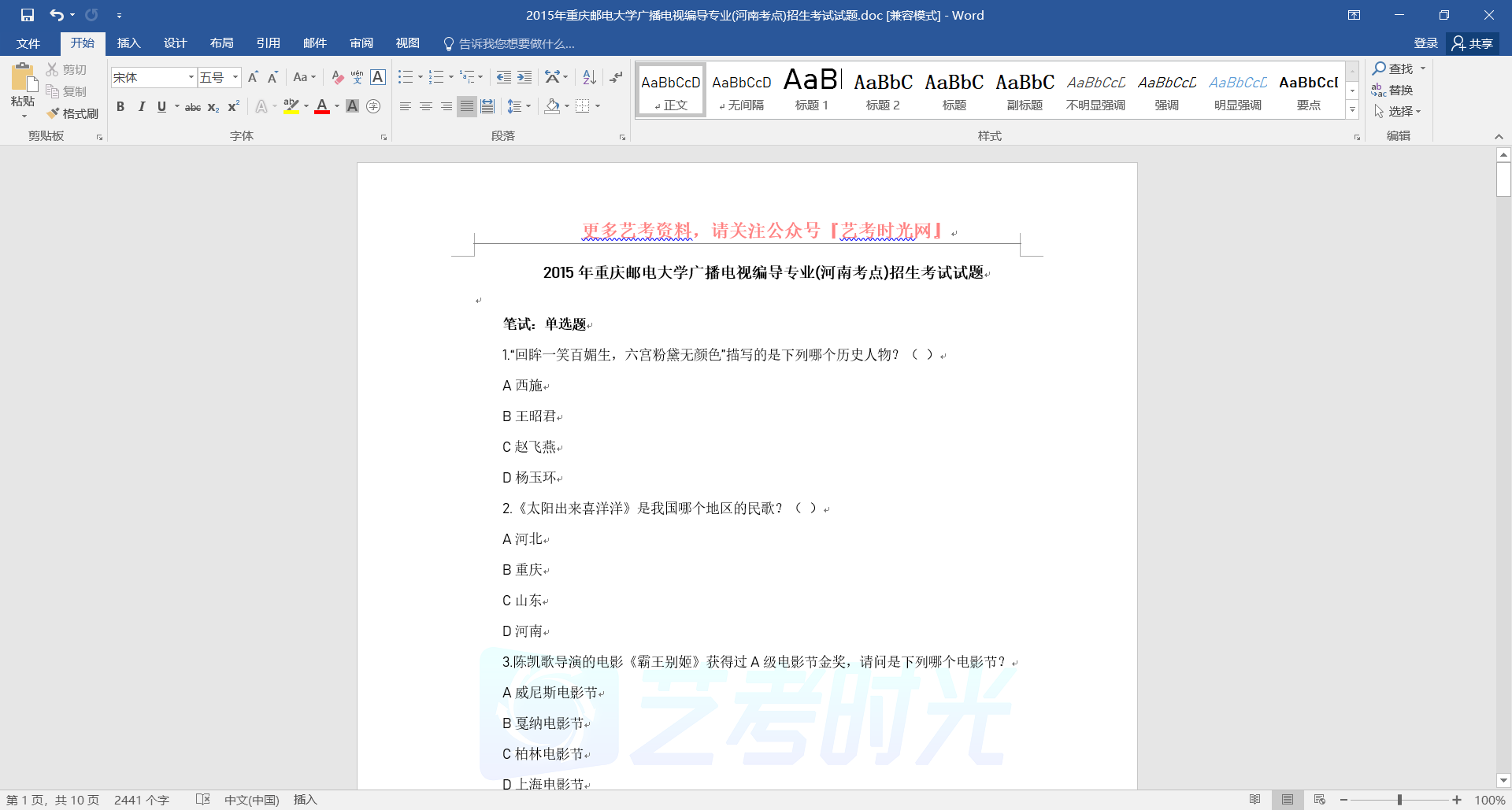Toggle Italic formatting

[141, 106]
